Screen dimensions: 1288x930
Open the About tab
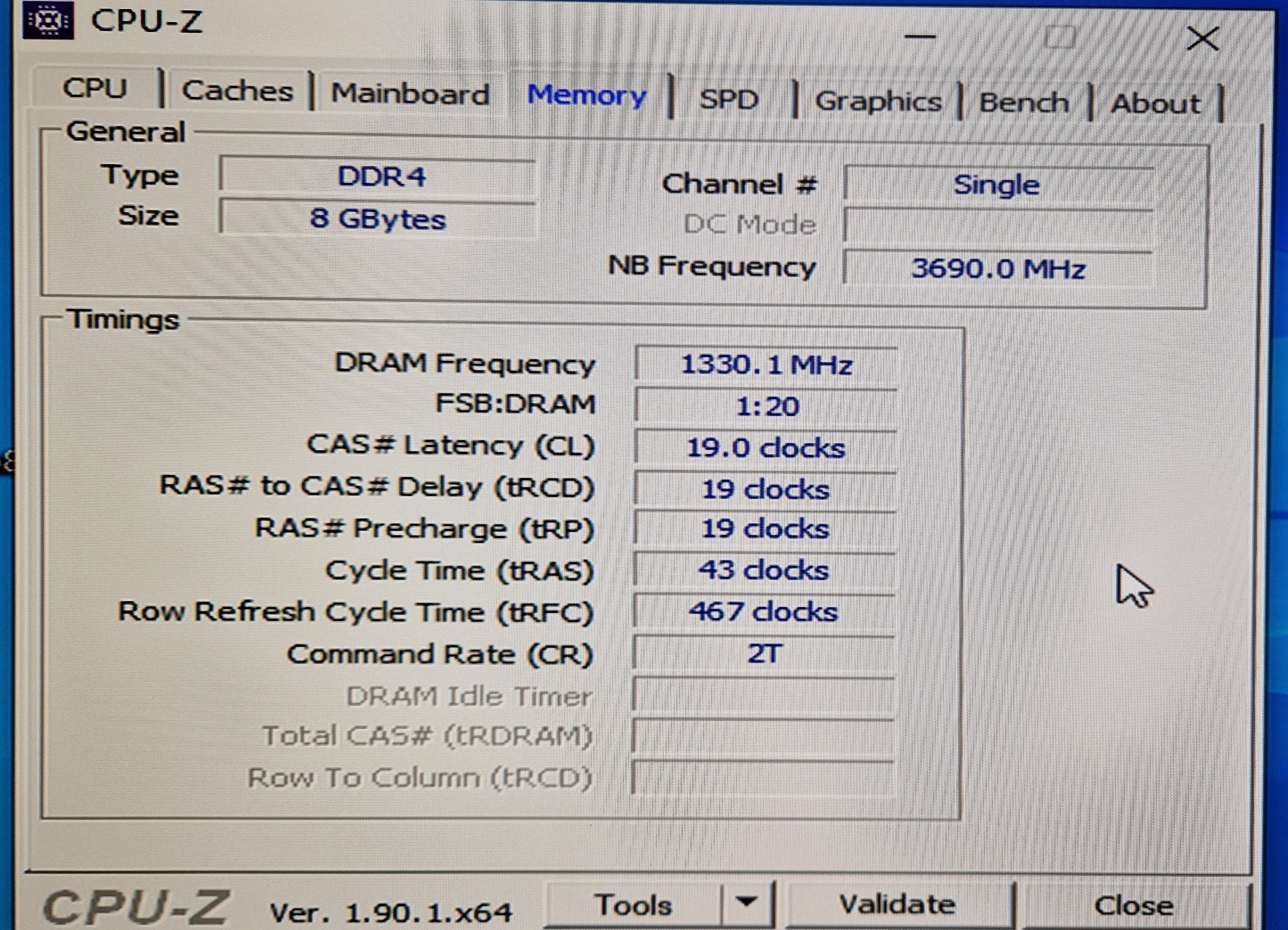[x=1155, y=104]
